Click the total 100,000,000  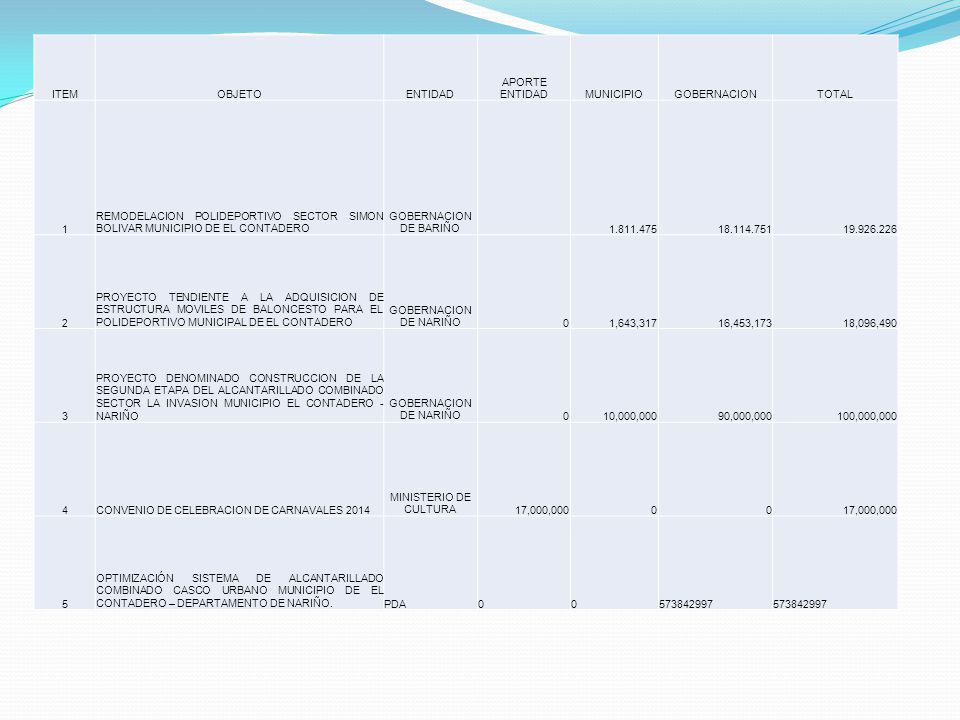click(867, 416)
